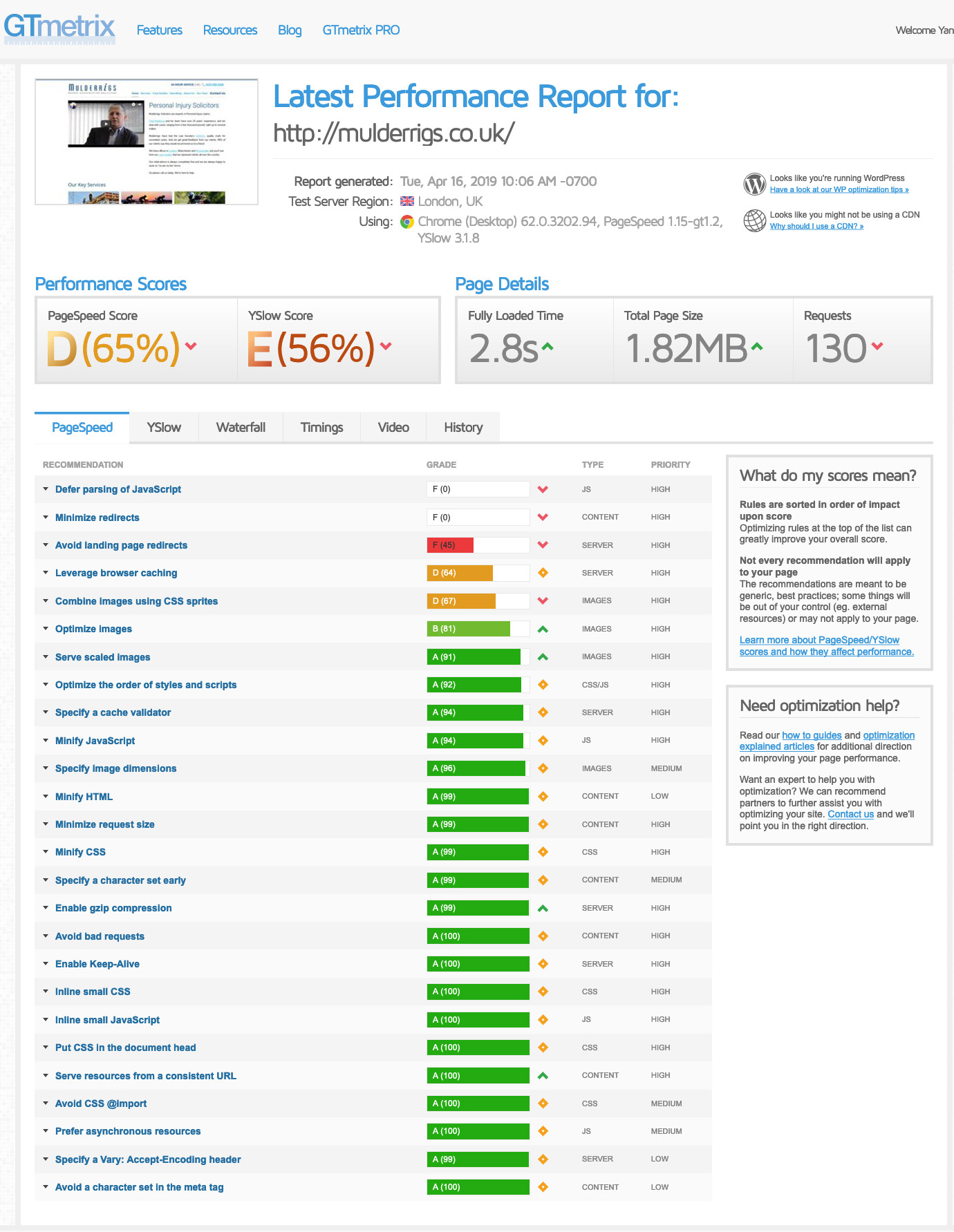954x1232 pixels.
Task: Click red trend arrow for Minimize redirects
Action: coord(543,517)
